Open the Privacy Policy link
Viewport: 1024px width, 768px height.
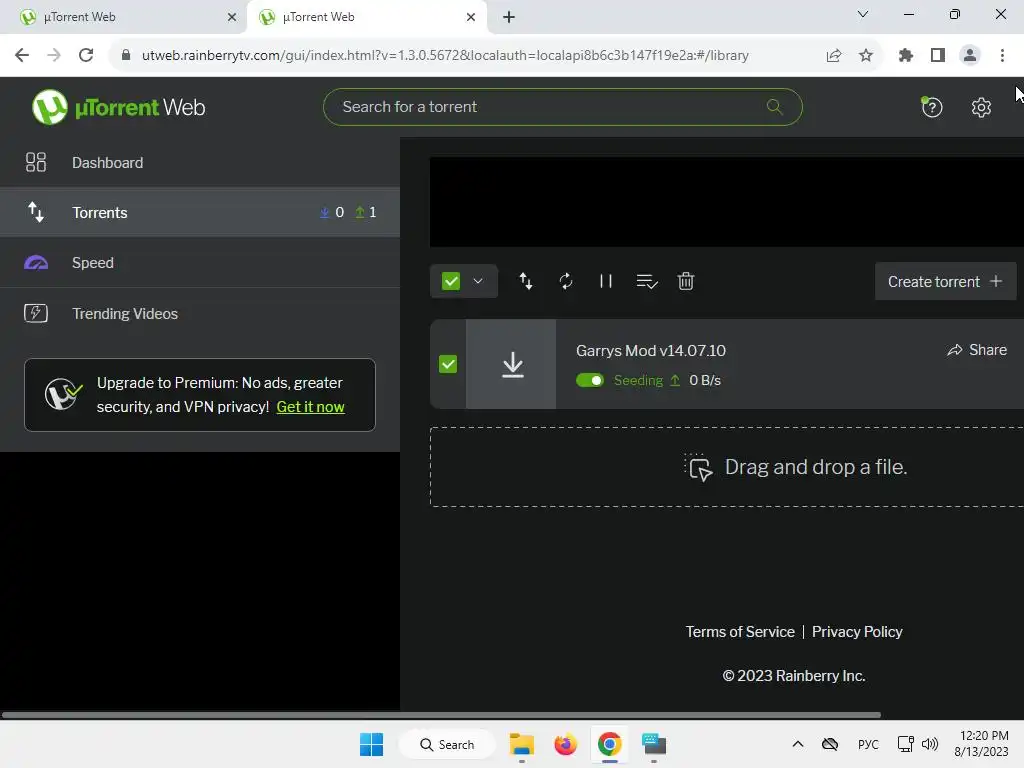857,632
